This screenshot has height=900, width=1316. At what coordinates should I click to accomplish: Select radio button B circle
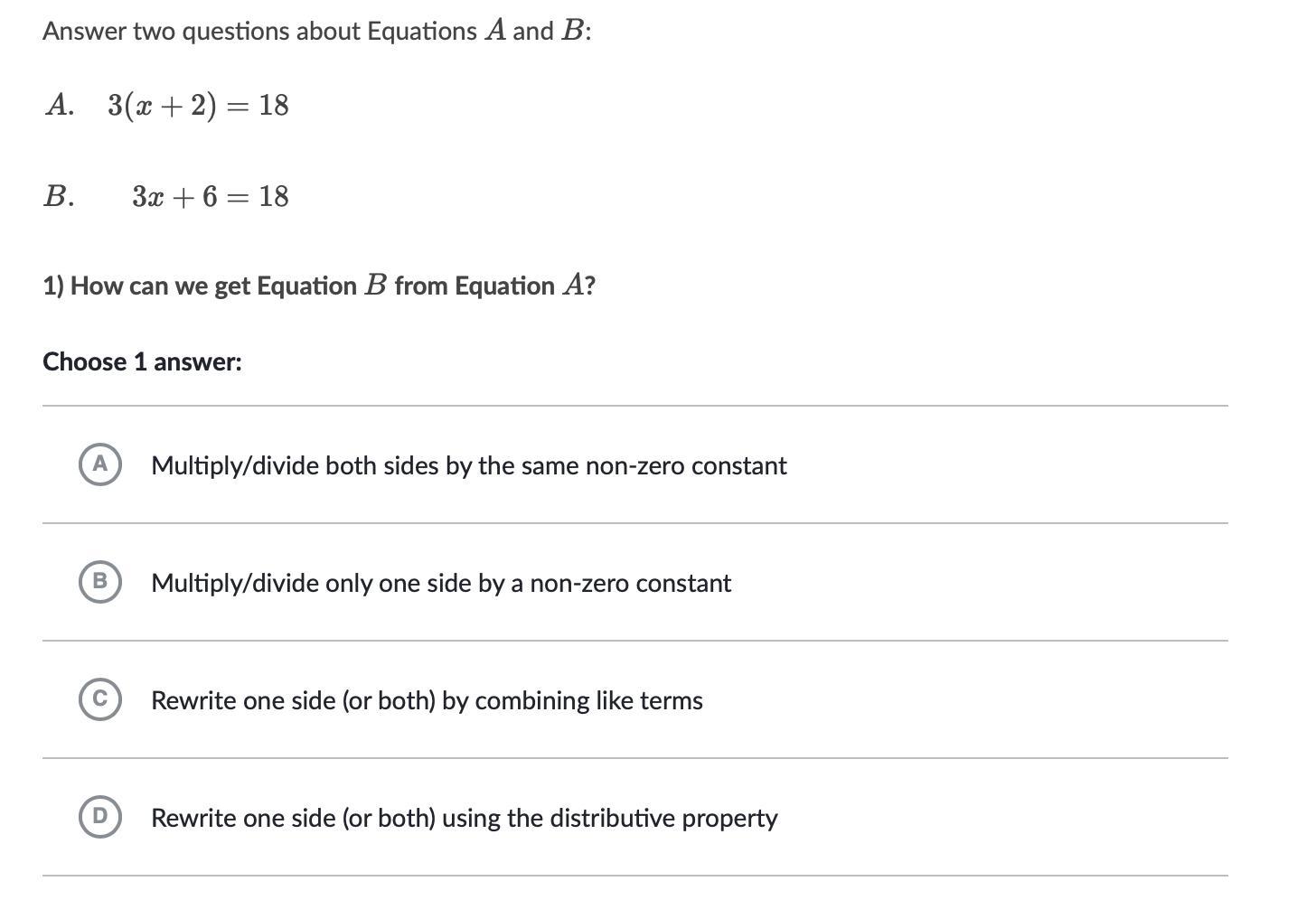100,582
